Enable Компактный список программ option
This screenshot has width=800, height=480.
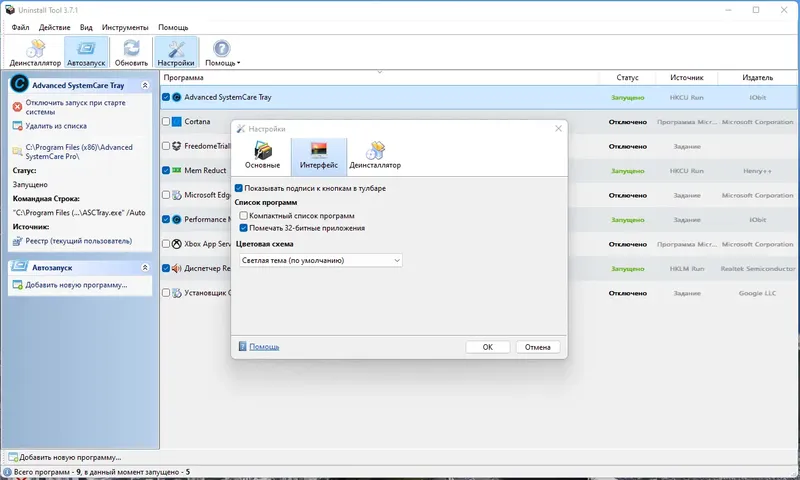pyautogui.click(x=243, y=216)
